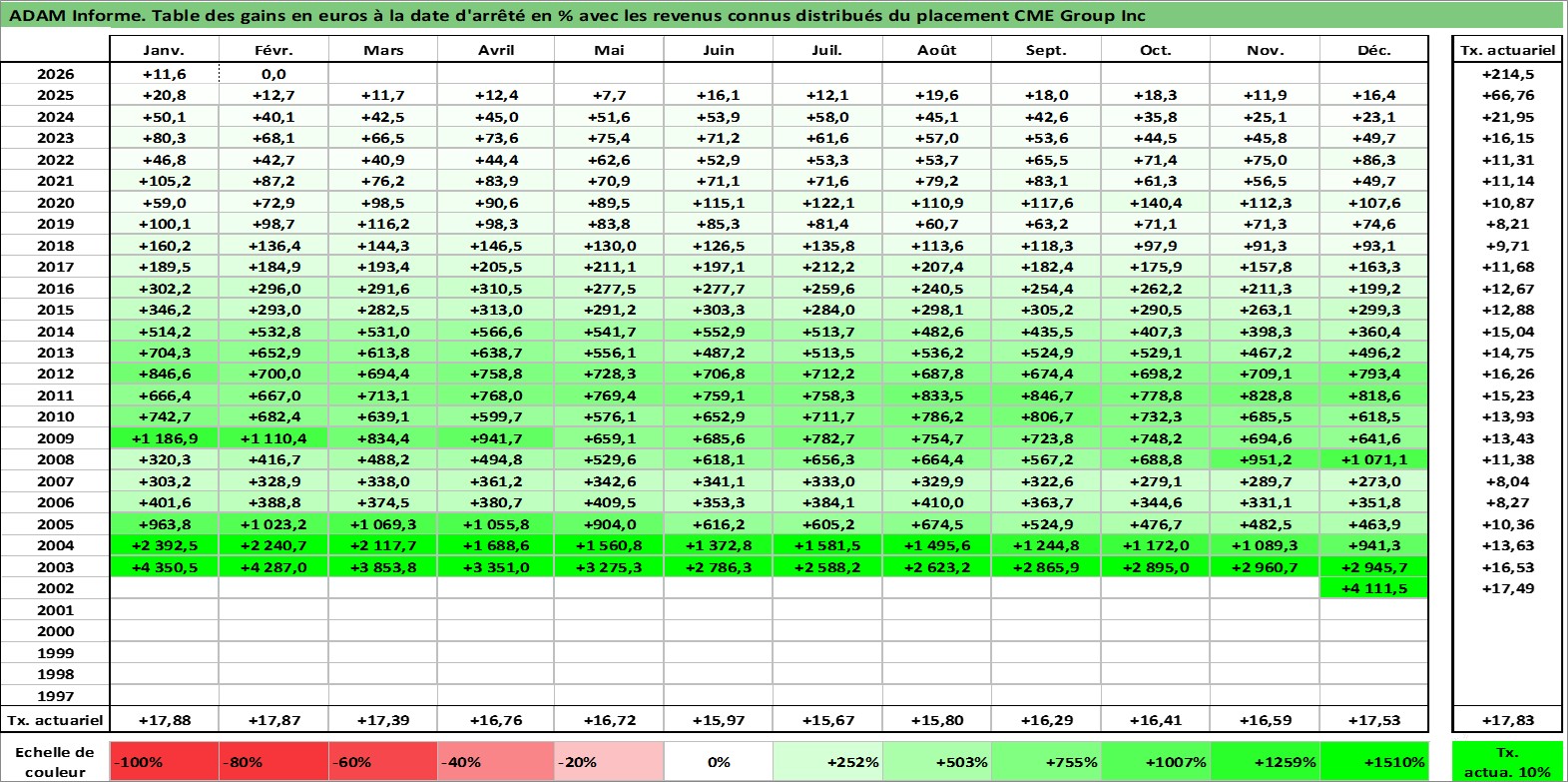Click the 'Juin' column header

click(x=718, y=50)
